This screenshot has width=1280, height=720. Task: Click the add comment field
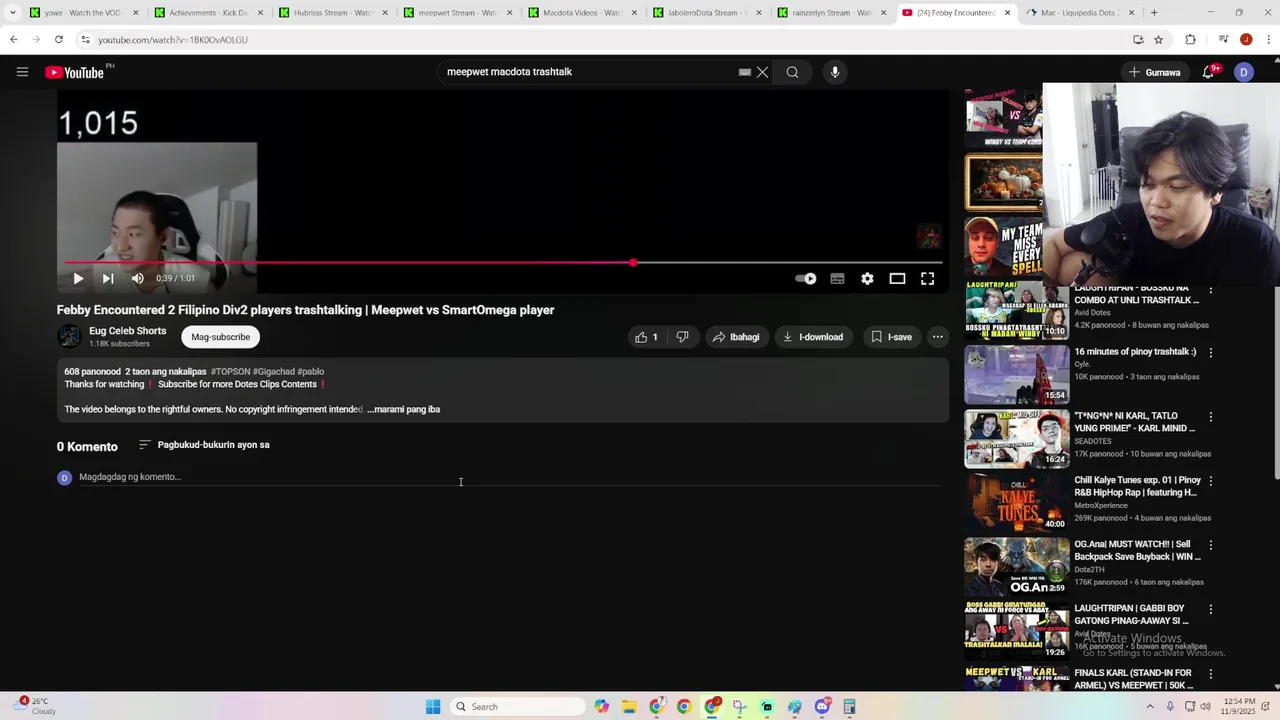point(508,477)
